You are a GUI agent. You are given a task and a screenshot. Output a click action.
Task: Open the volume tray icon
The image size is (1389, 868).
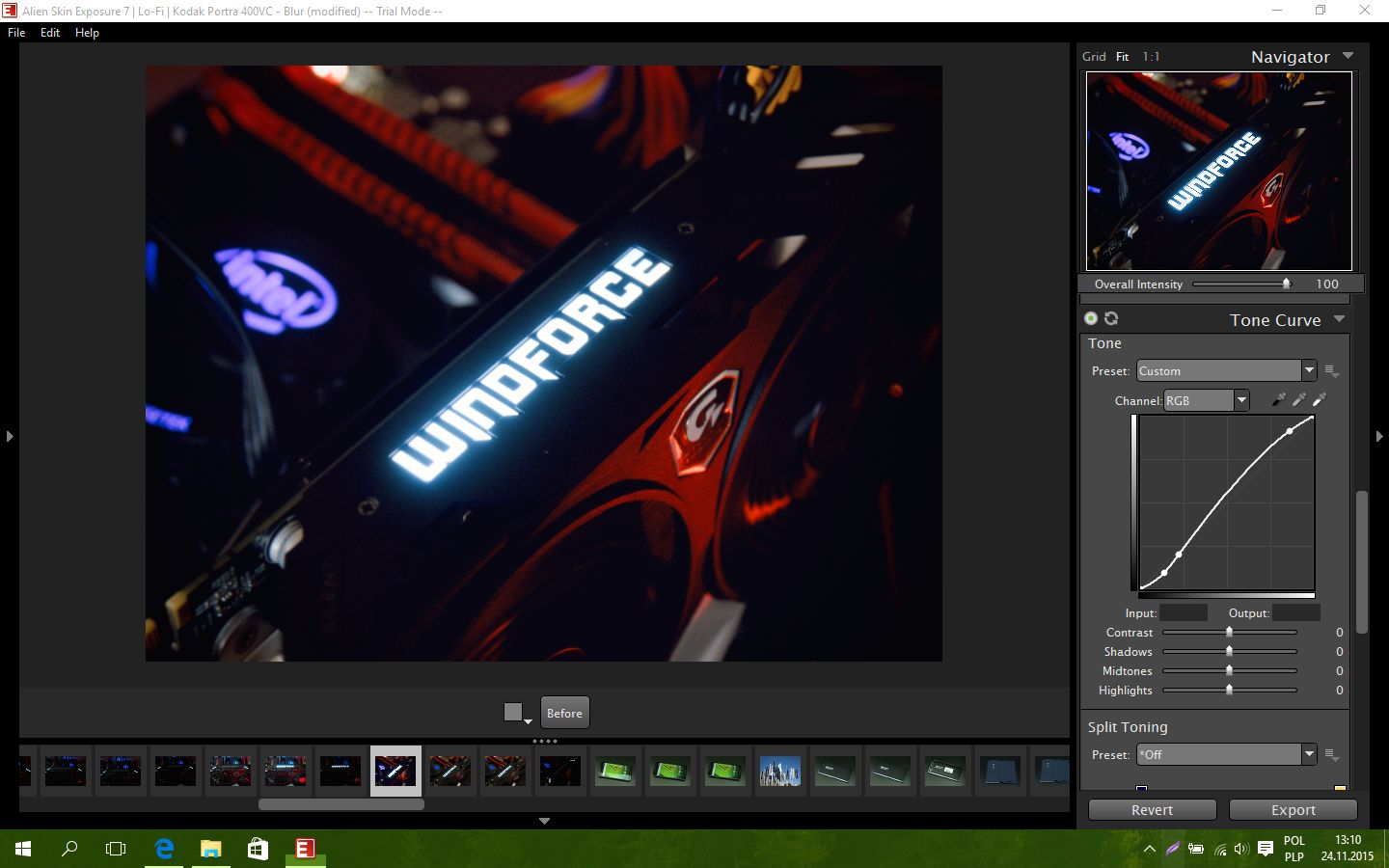click(1240, 850)
